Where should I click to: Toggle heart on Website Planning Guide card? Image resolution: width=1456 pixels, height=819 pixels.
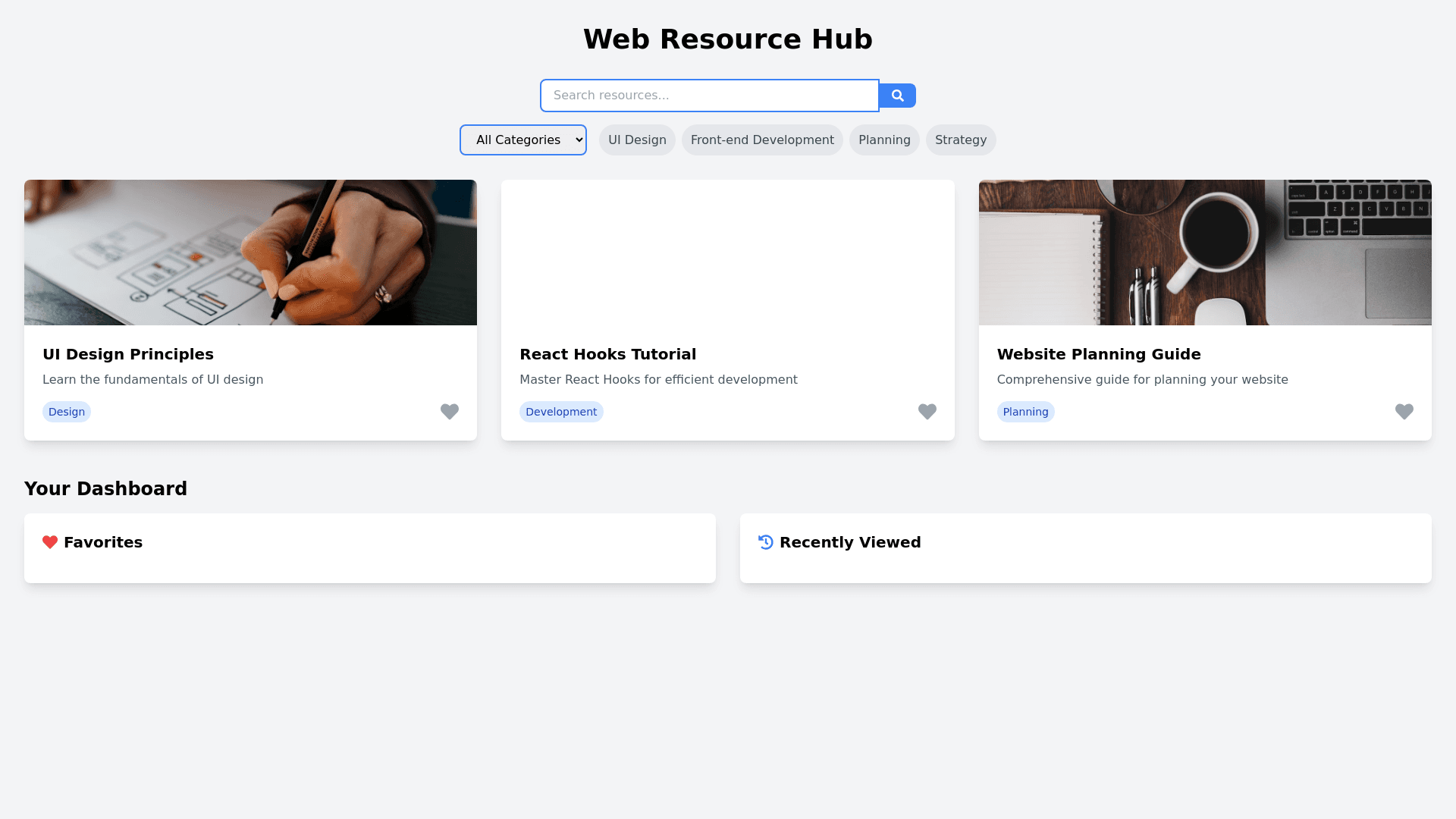(1404, 411)
